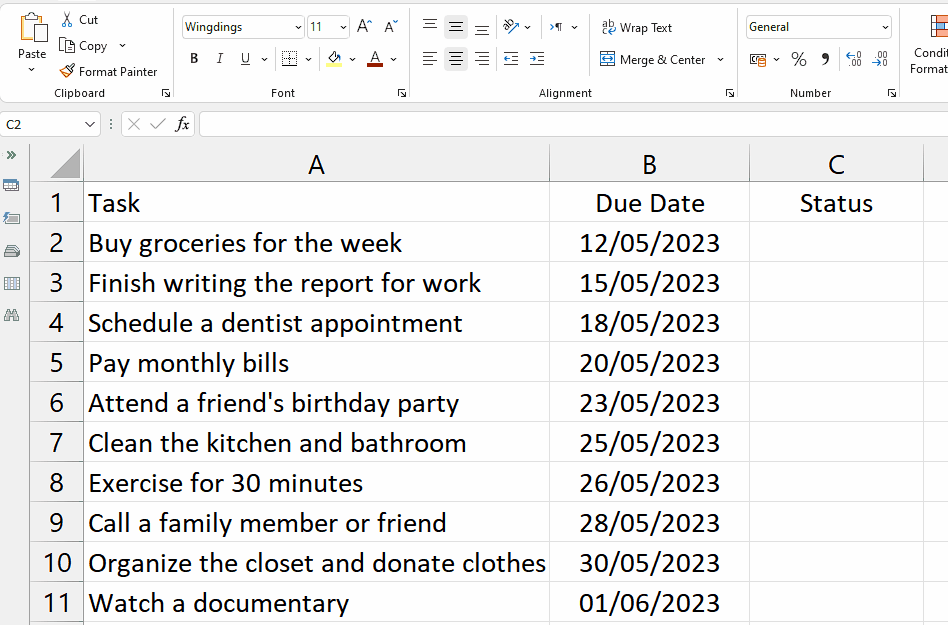Click the Format Painter brush icon
The height and width of the screenshot is (625, 948).
click(x=67, y=71)
